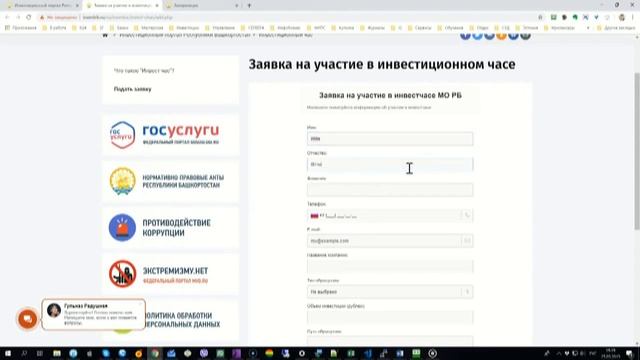Click the Госуслуги hexagon logo
This screenshot has width=640, height=360.
[x=122, y=135]
